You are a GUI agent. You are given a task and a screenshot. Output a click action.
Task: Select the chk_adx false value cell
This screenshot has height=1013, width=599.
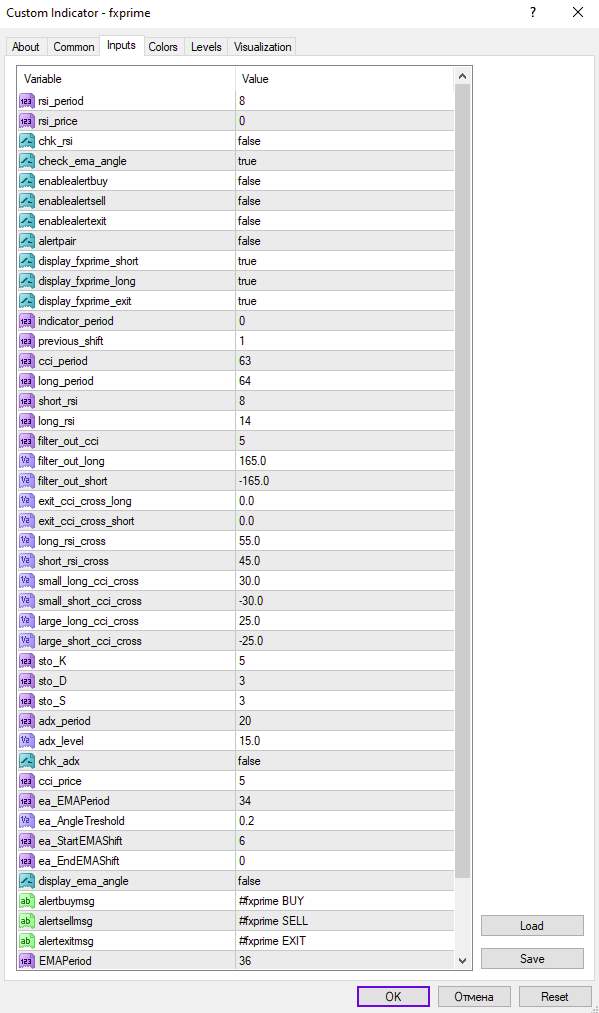pos(345,760)
